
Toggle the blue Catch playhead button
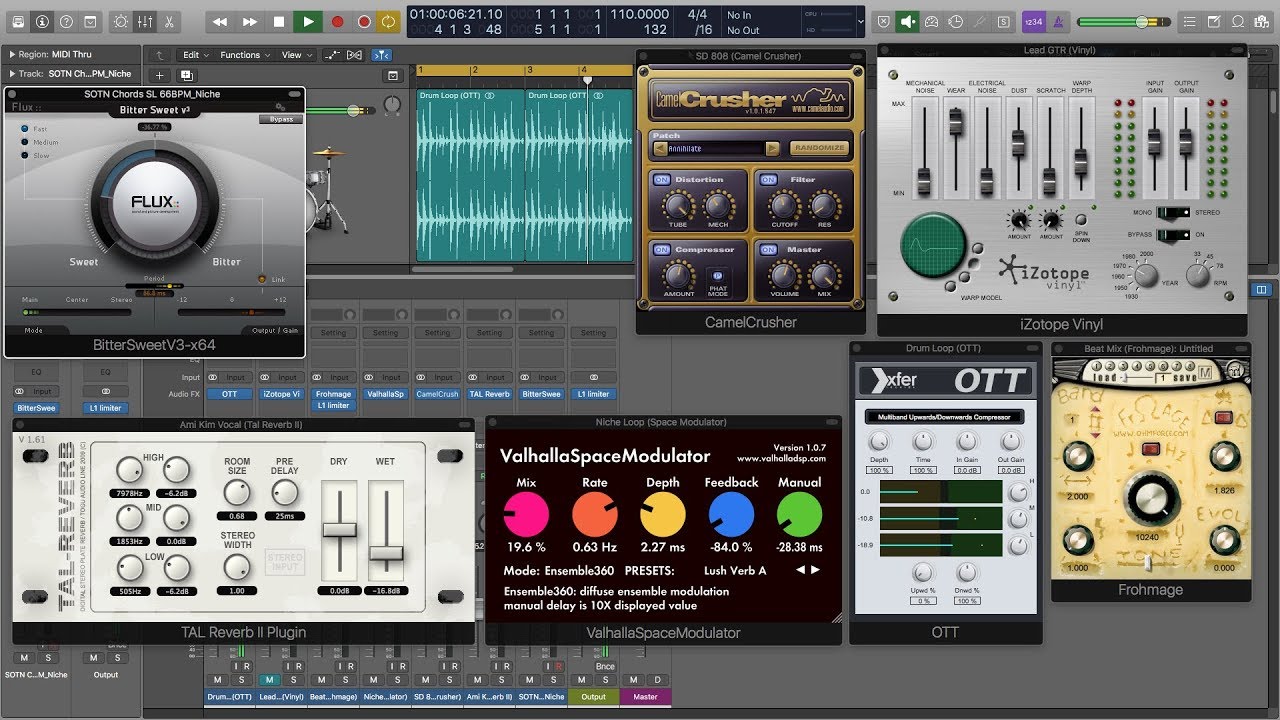[x=382, y=55]
